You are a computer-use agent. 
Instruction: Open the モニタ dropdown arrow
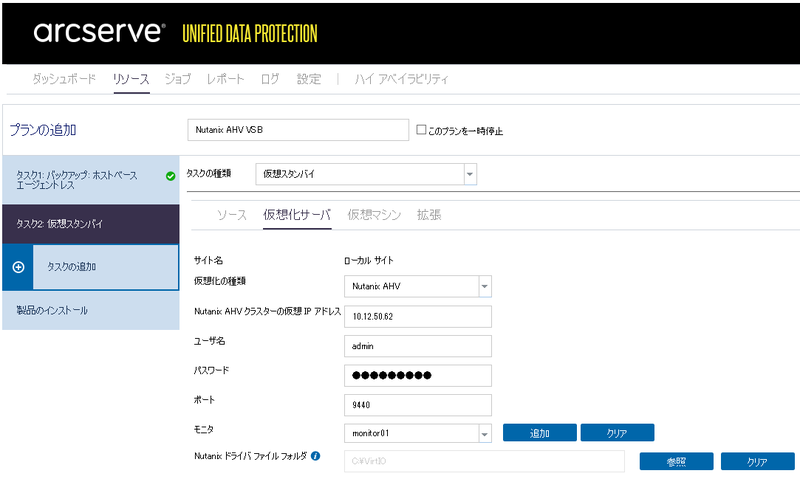pos(485,434)
